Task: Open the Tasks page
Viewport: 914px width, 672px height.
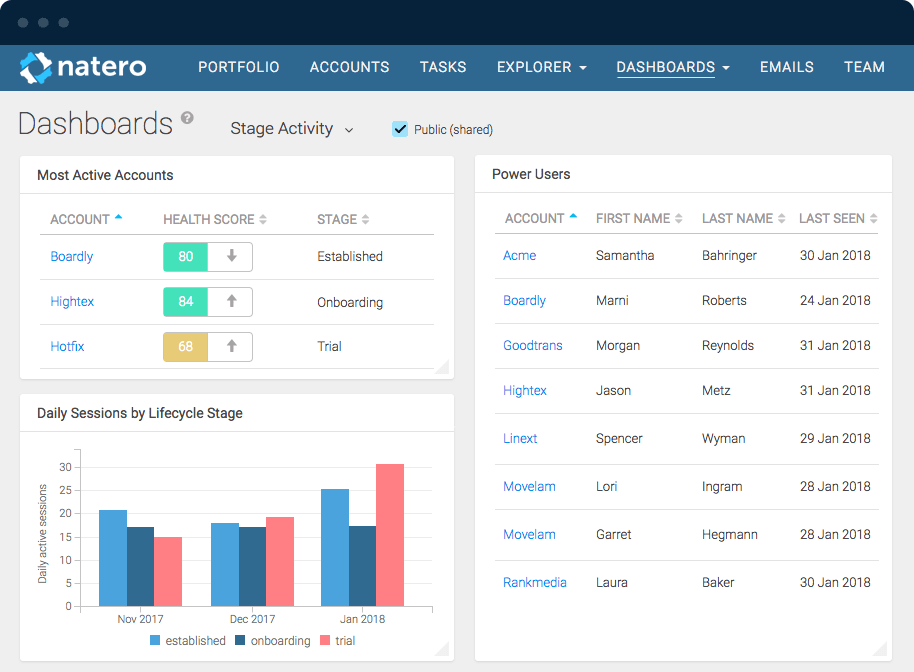Action: 443,67
